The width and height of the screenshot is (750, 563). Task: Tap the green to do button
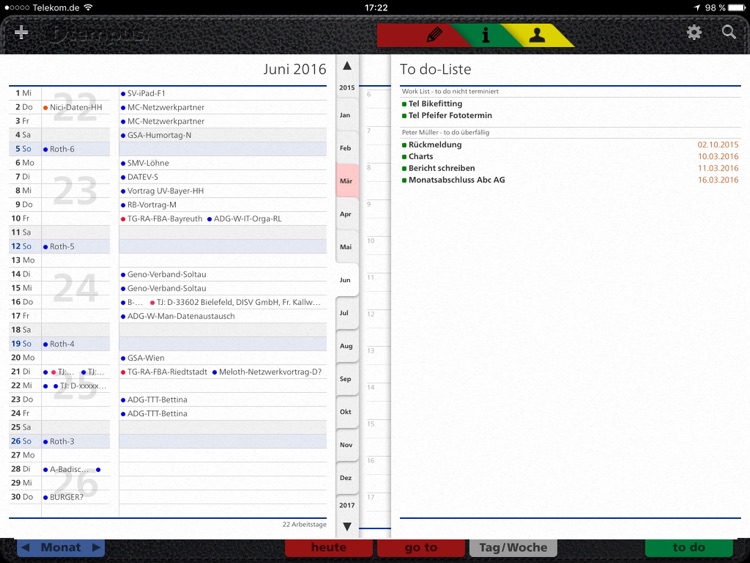[x=689, y=548]
